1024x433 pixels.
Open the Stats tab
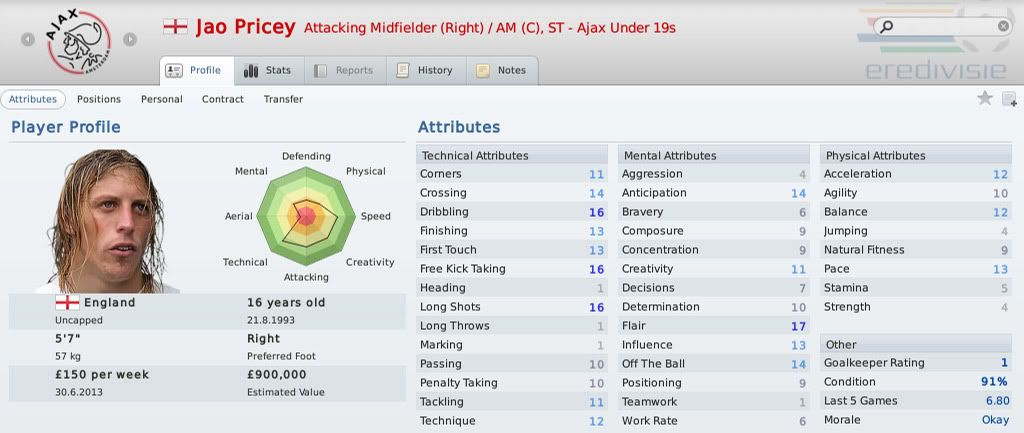[266, 71]
